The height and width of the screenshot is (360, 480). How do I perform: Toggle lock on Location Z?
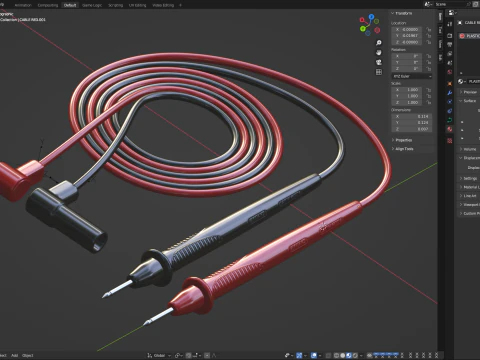[x=429, y=42]
